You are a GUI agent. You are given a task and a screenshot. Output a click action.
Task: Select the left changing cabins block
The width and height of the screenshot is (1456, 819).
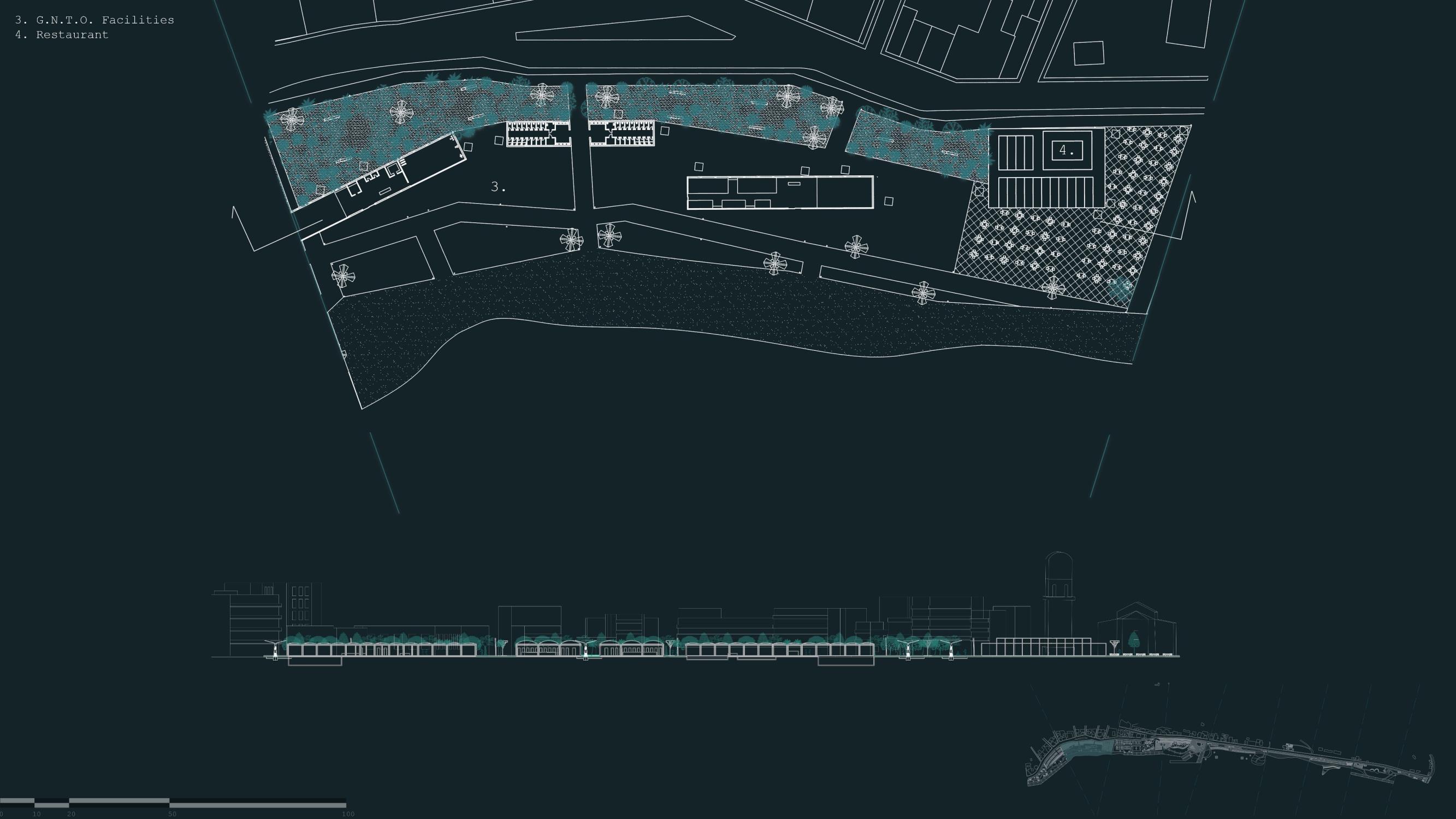[537, 133]
